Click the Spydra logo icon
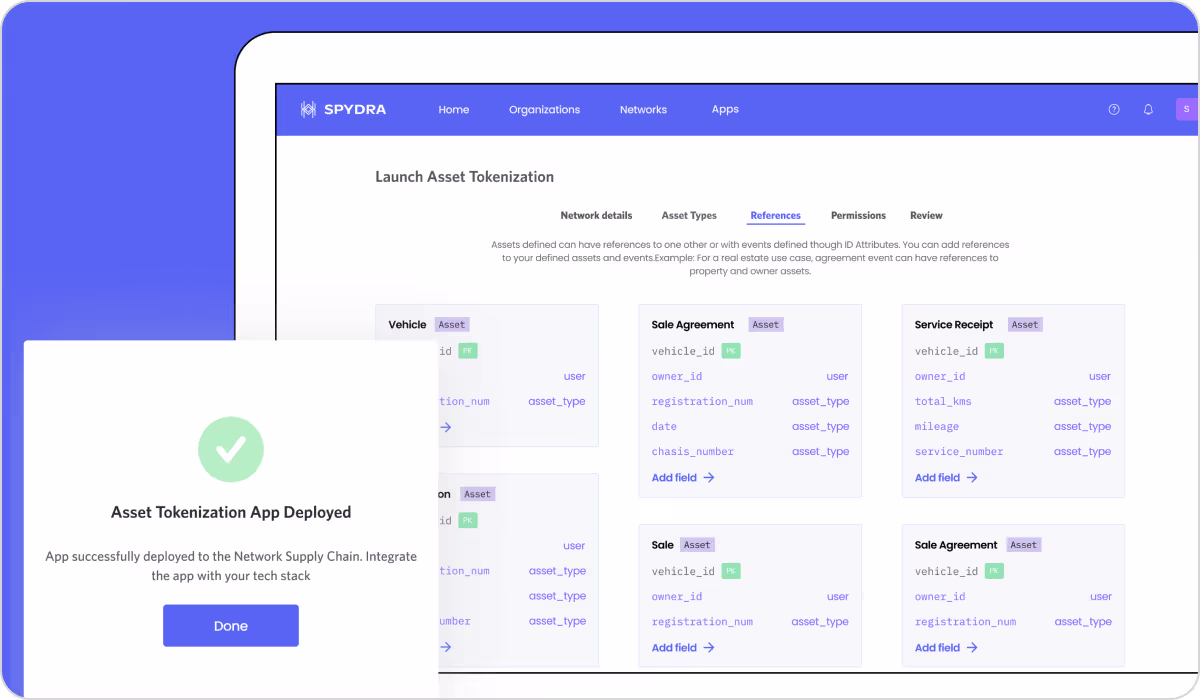Image resolution: width=1200 pixels, height=700 pixels. (308, 110)
